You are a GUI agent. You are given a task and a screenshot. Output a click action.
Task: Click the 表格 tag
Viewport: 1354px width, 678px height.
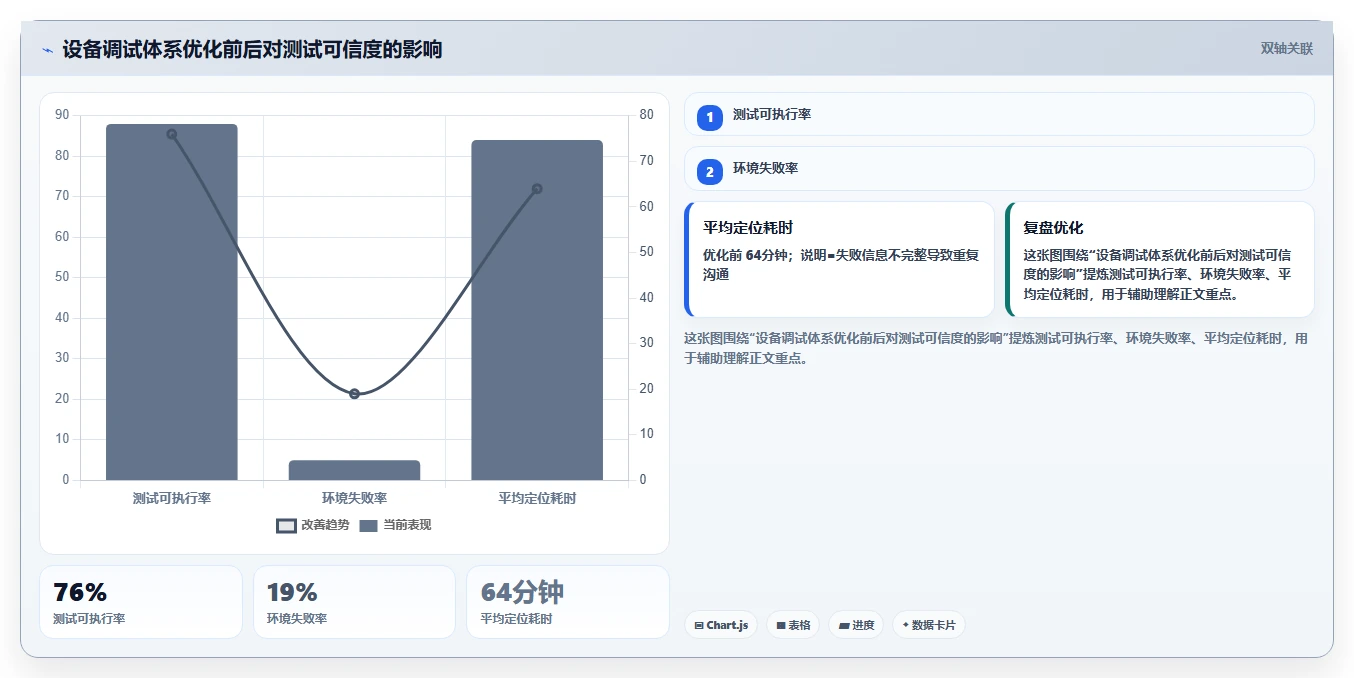click(793, 625)
